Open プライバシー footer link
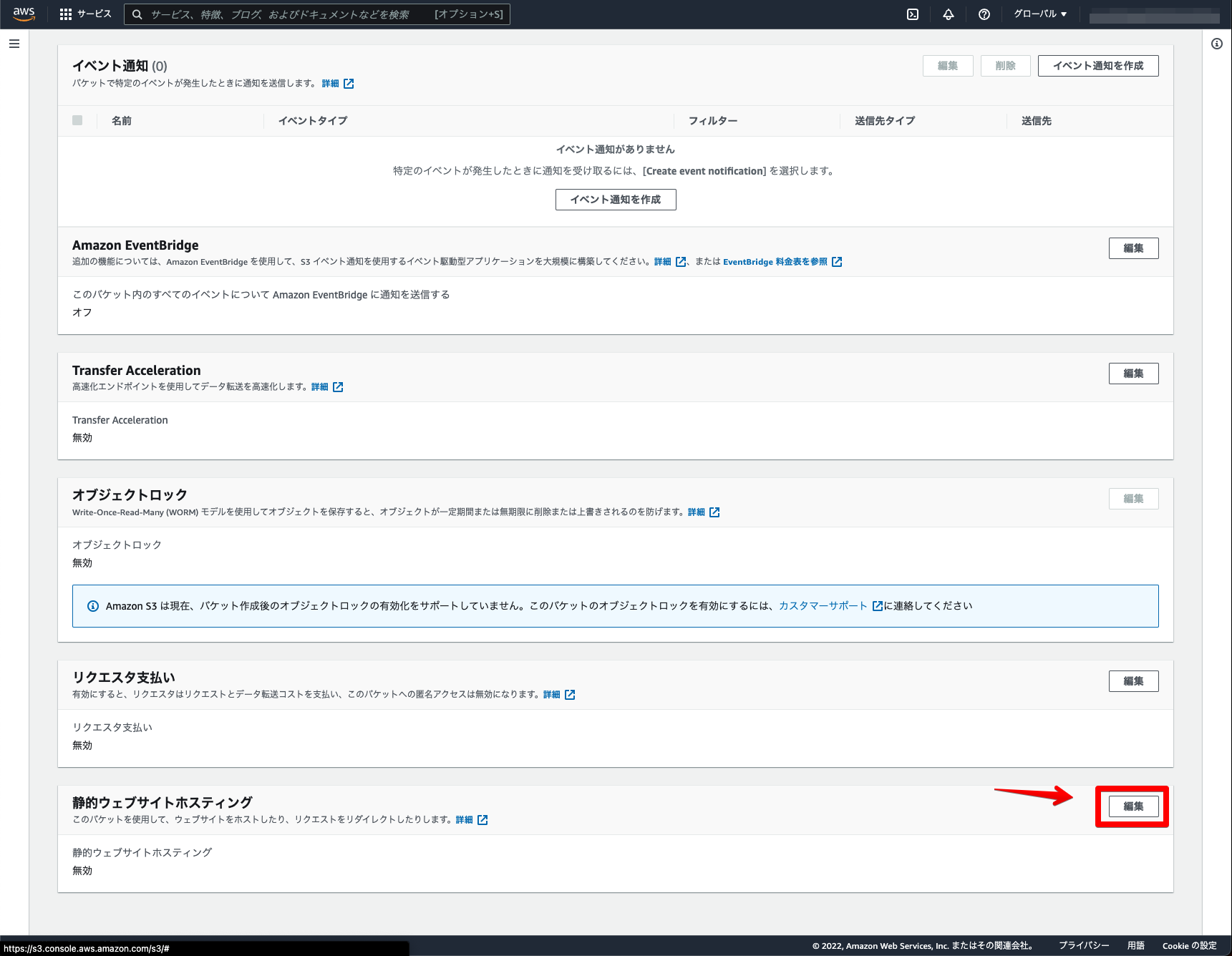Viewport: 1232px width, 956px height. pos(1084,946)
